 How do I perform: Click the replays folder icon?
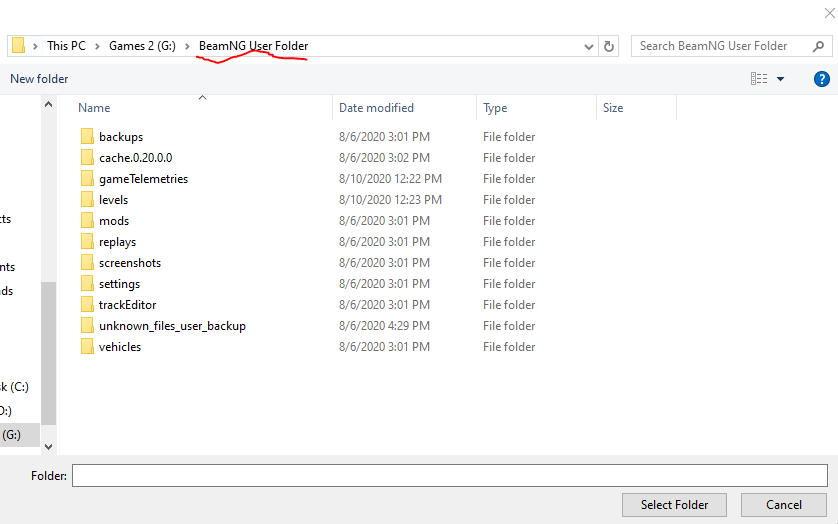tap(87, 241)
